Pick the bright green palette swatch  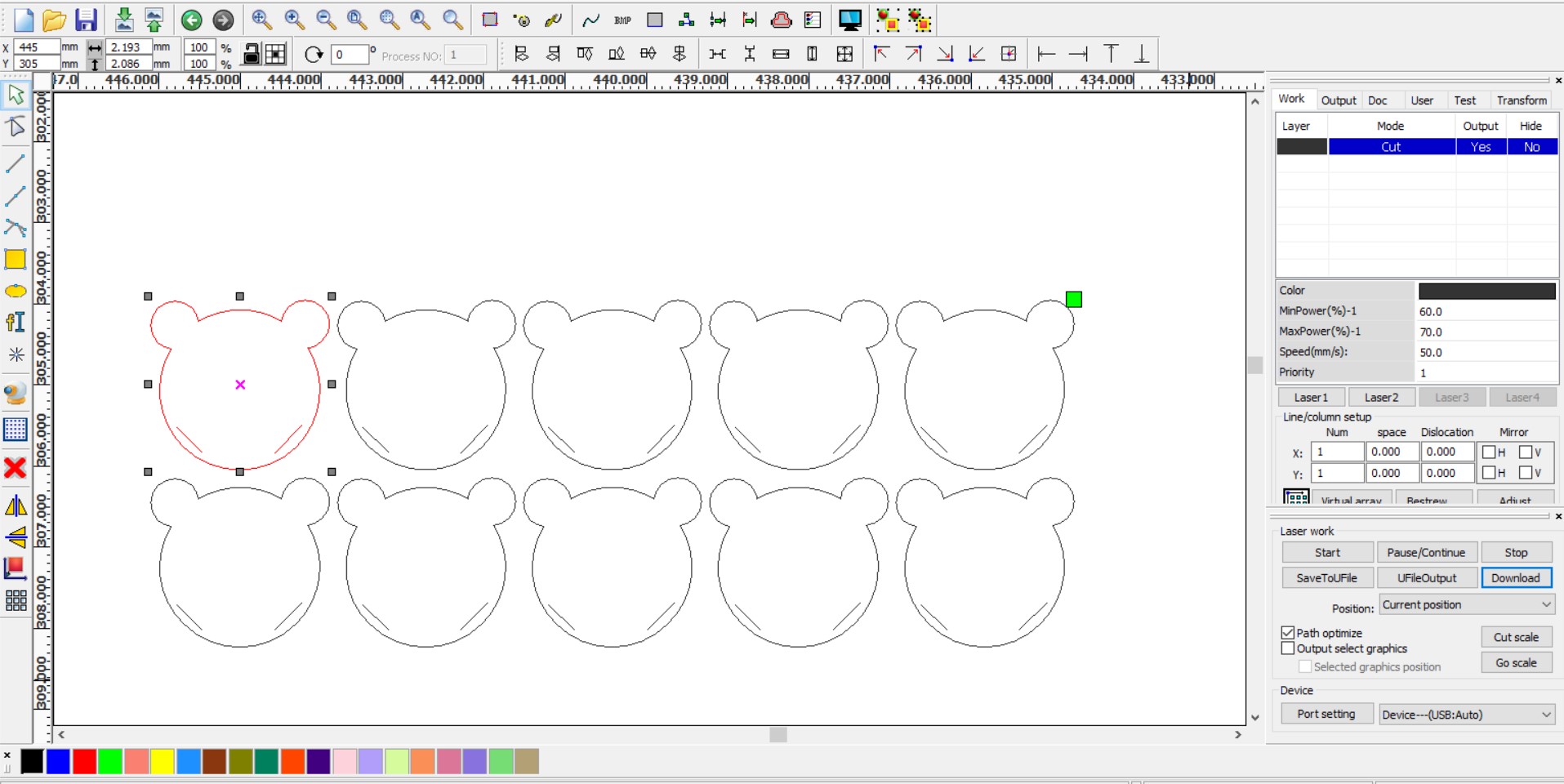pos(110,761)
